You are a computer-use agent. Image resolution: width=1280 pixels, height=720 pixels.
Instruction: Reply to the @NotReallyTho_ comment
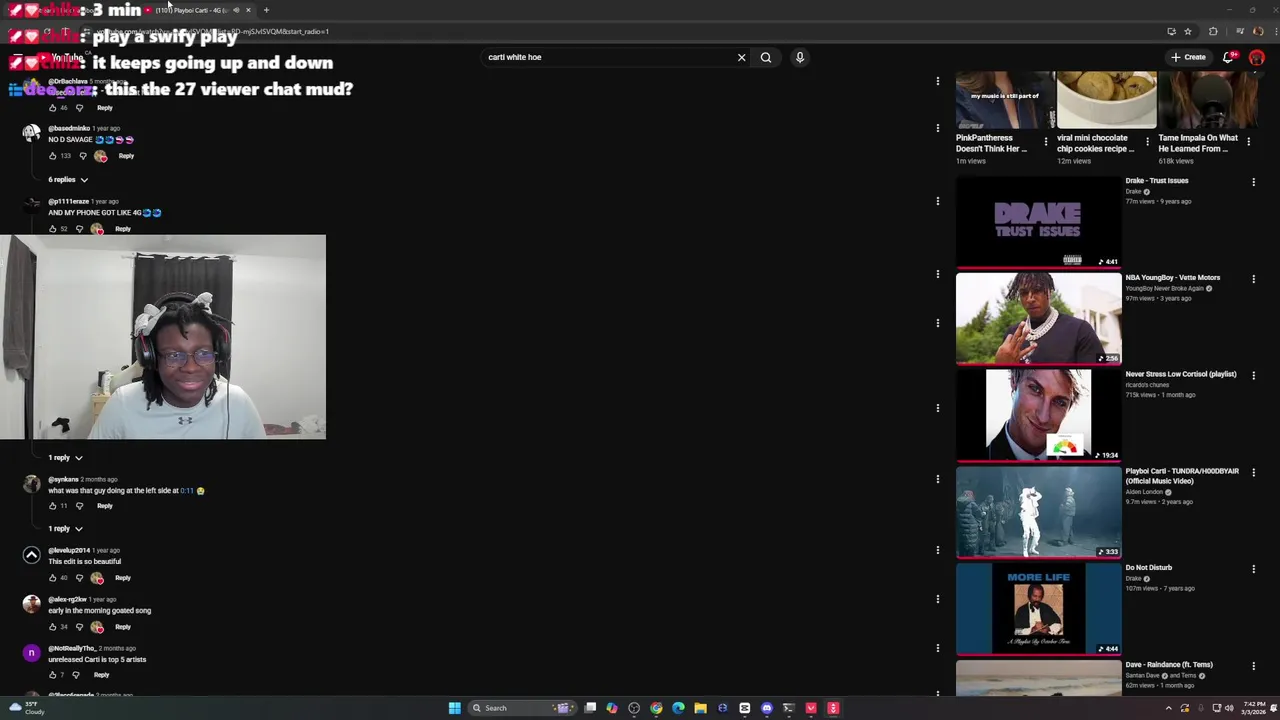101,675
